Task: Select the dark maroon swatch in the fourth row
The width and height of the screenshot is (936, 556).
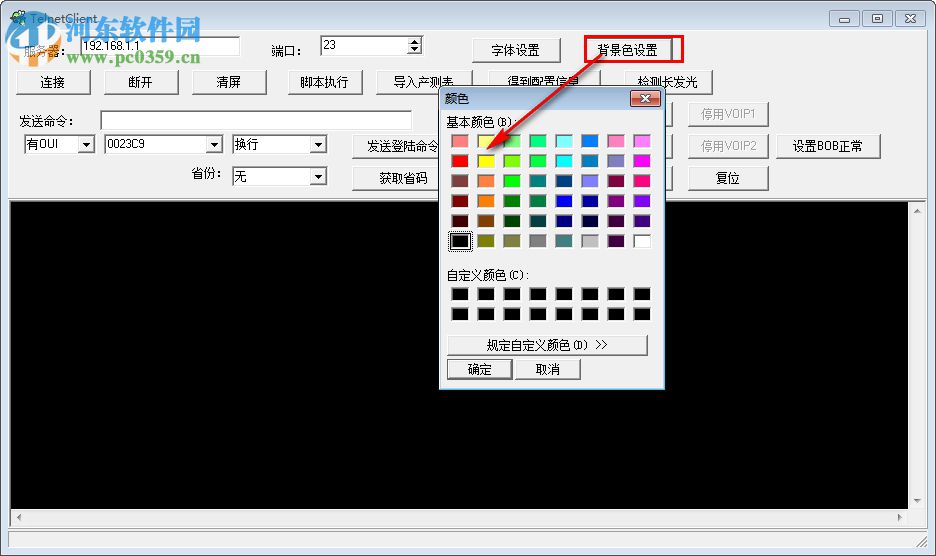Action: pos(460,201)
